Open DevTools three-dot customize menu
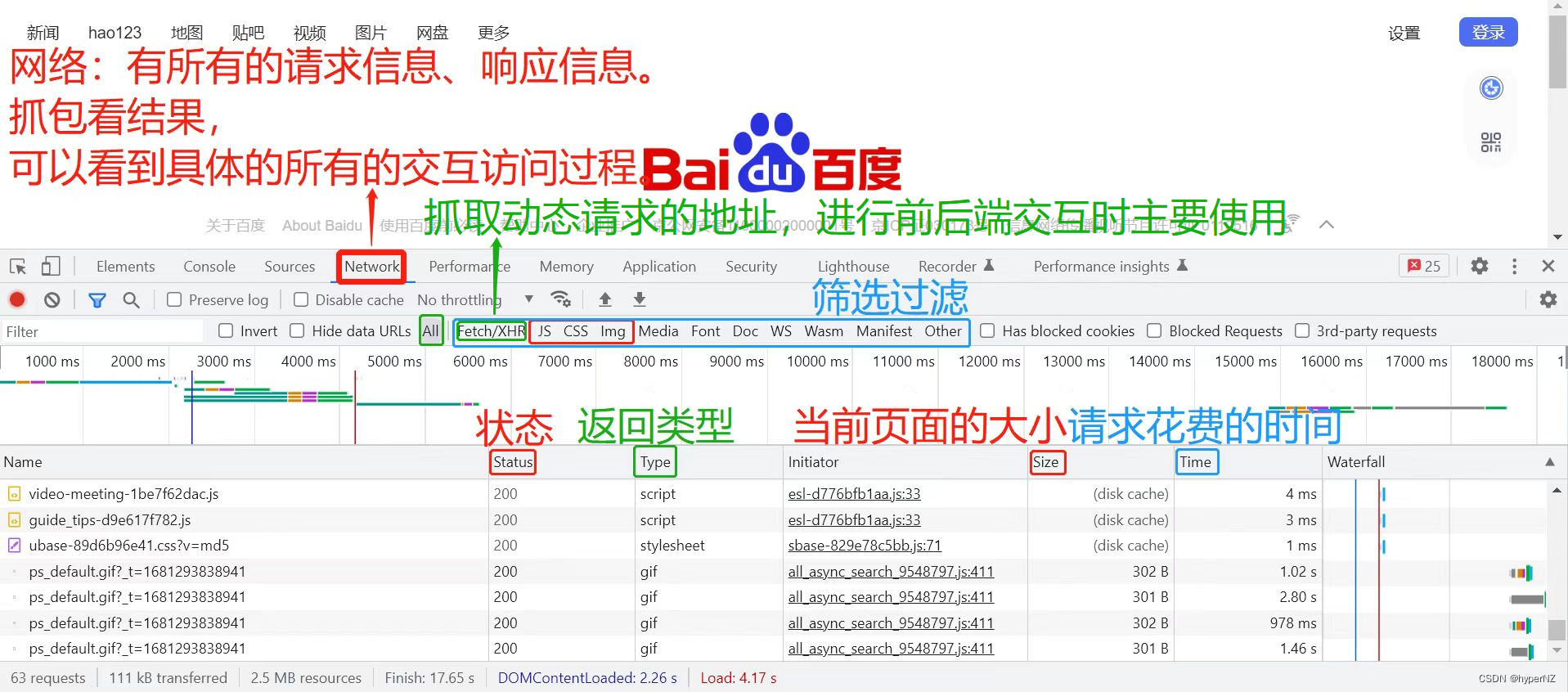This screenshot has height=692, width=1568. click(1515, 266)
